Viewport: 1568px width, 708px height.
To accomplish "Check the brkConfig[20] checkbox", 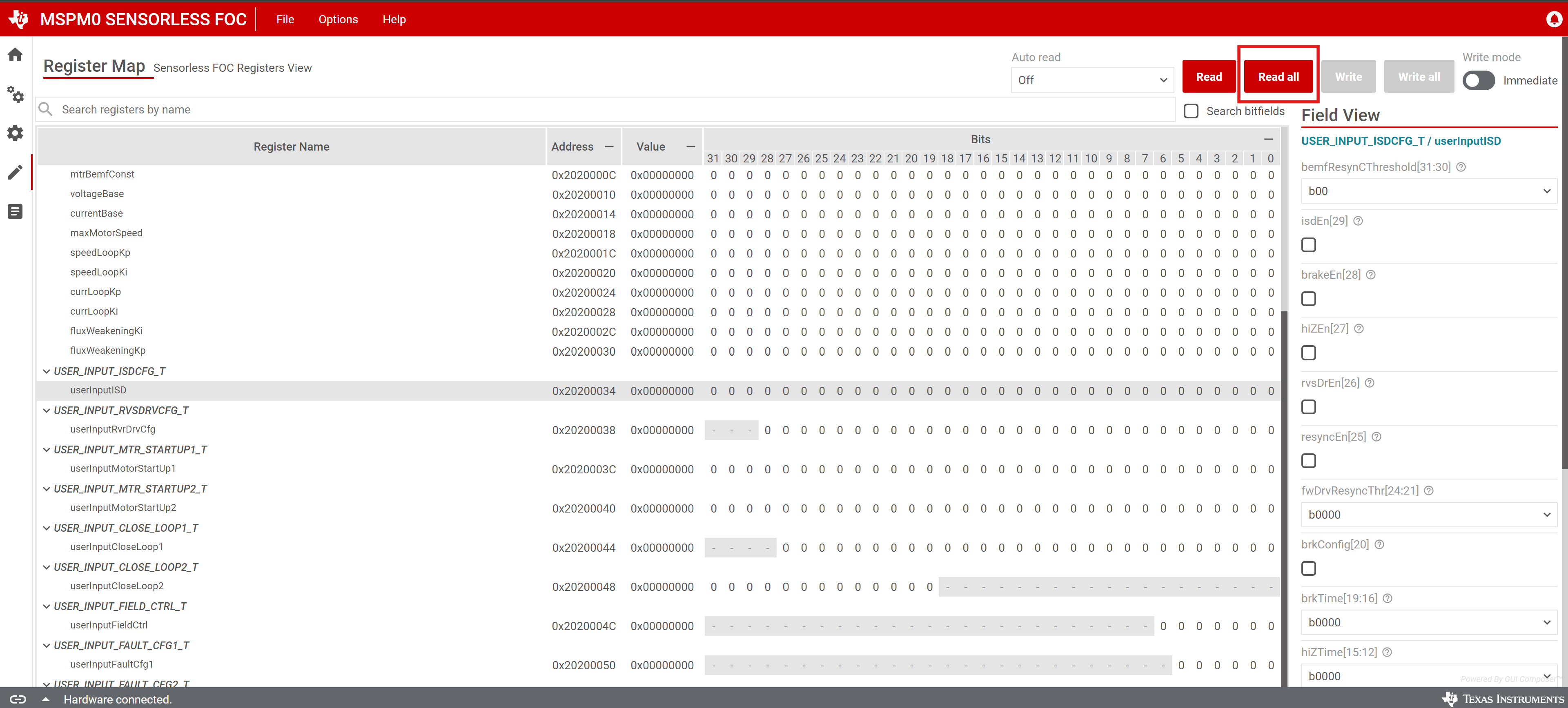I will 1309,568.
